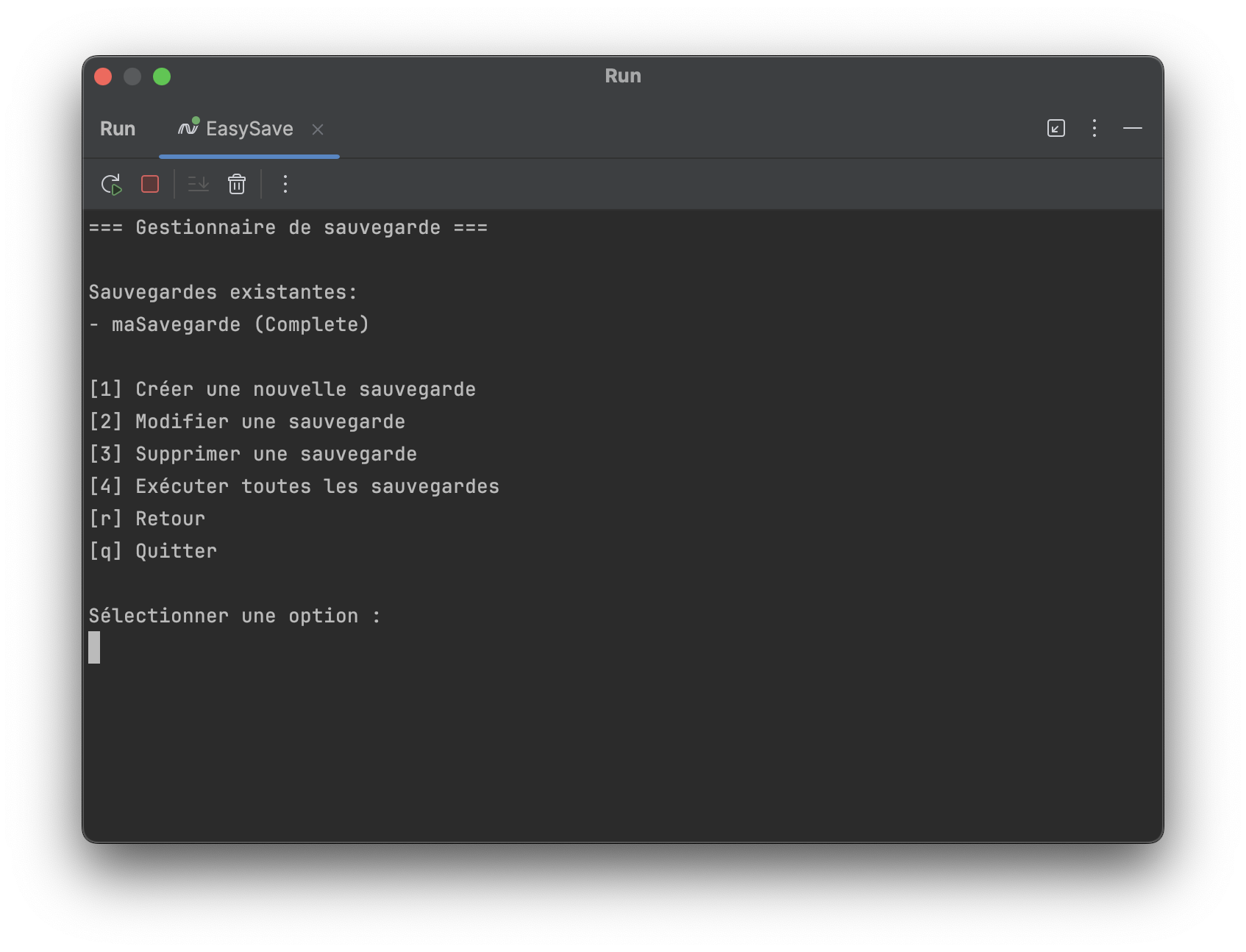Click the green running indicator on EasySave tab
Screen dimensions: 1246x952
pos(194,121)
